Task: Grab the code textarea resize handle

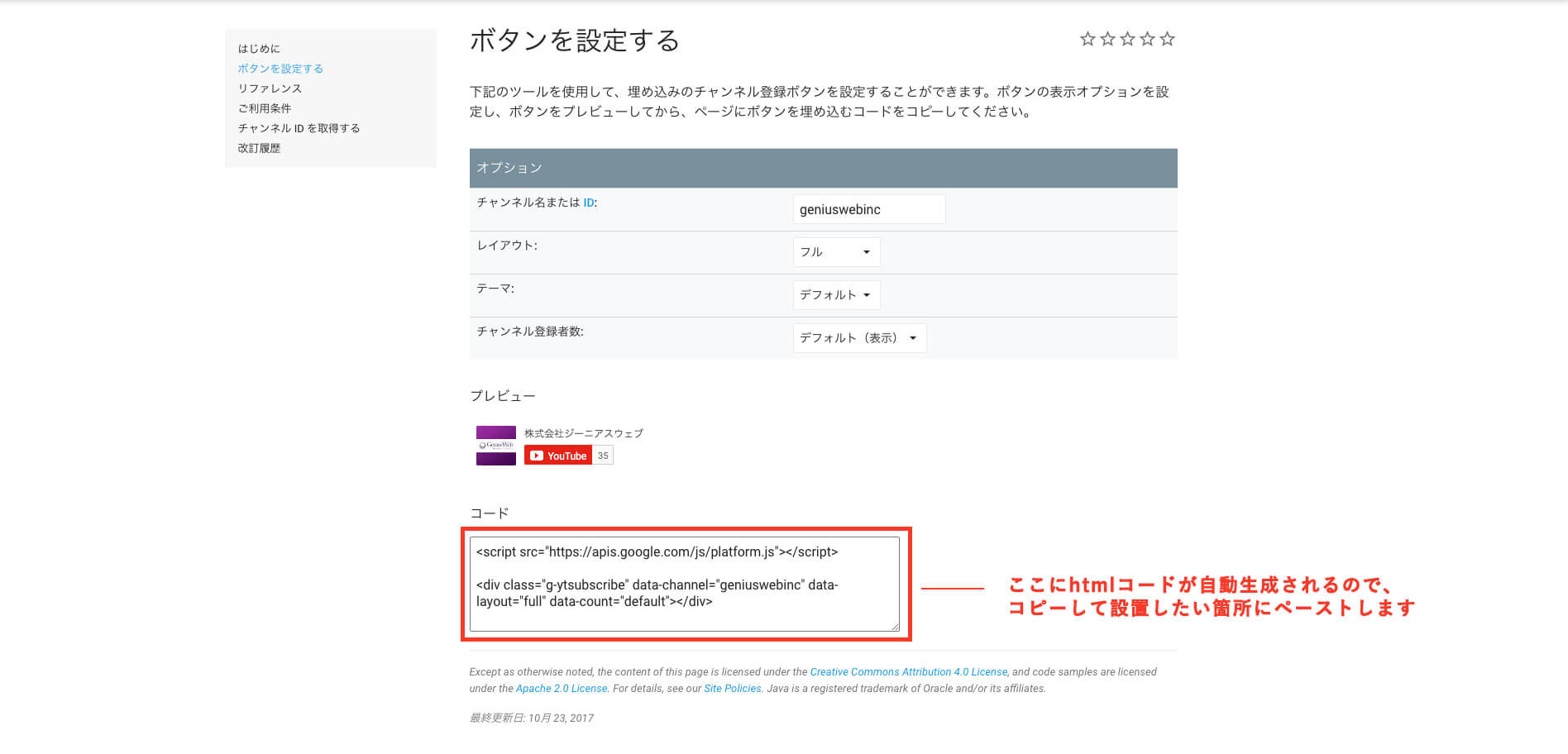Action: (895, 627)
